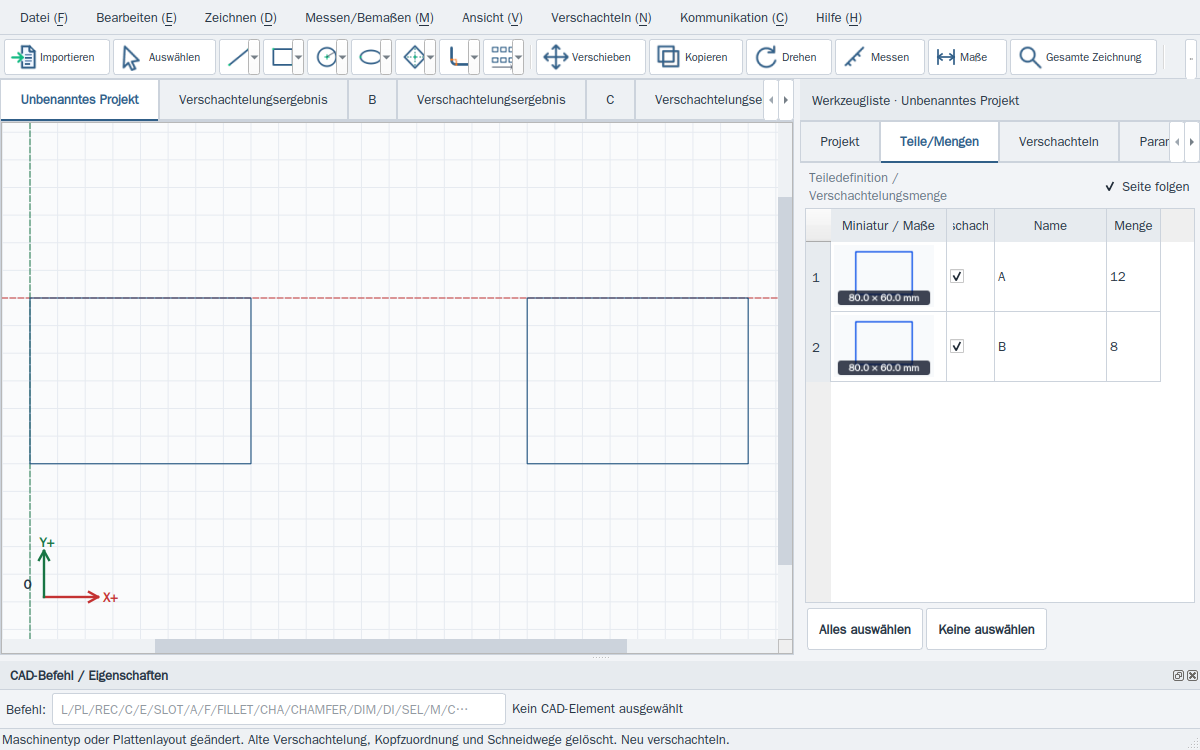Open the ellipse tool dropdown arrow
The image size is (1200, 750).
point(386,57)
